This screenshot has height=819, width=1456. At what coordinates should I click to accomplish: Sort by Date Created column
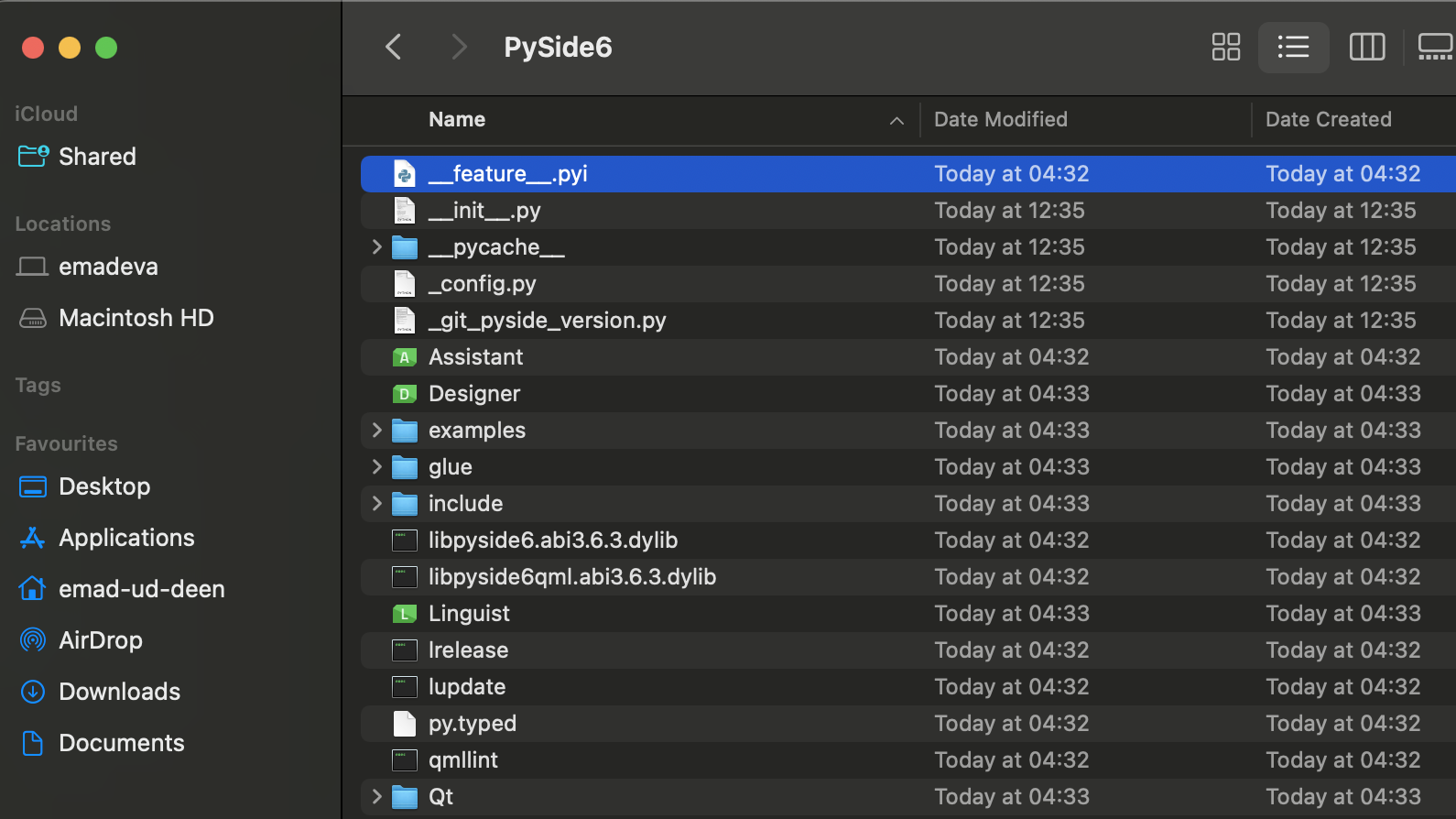(1329, 120)
